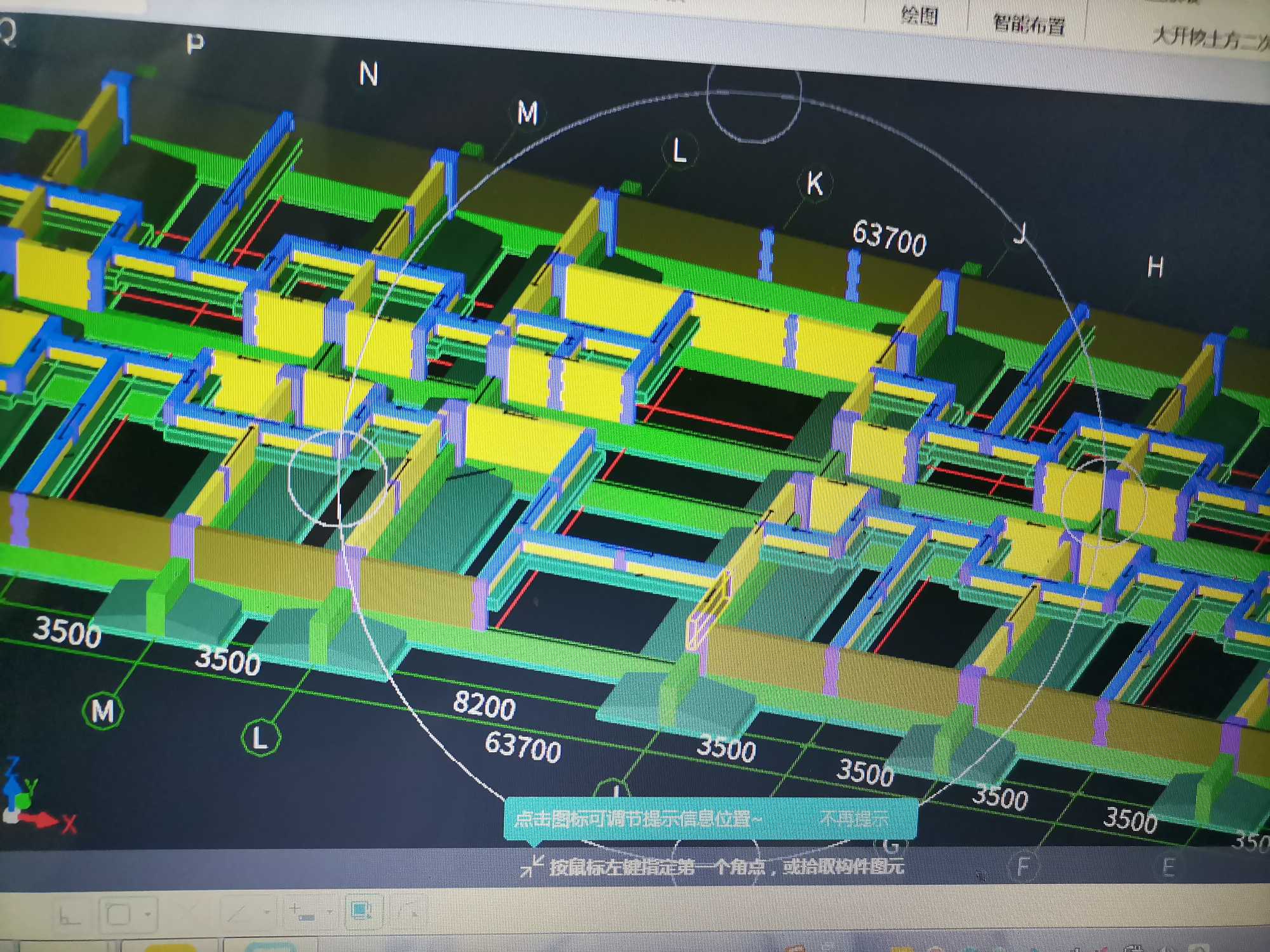Expand the point offset tool dropdown arrow
This screenshot has height=952, width=1270.
coord(330,912)
